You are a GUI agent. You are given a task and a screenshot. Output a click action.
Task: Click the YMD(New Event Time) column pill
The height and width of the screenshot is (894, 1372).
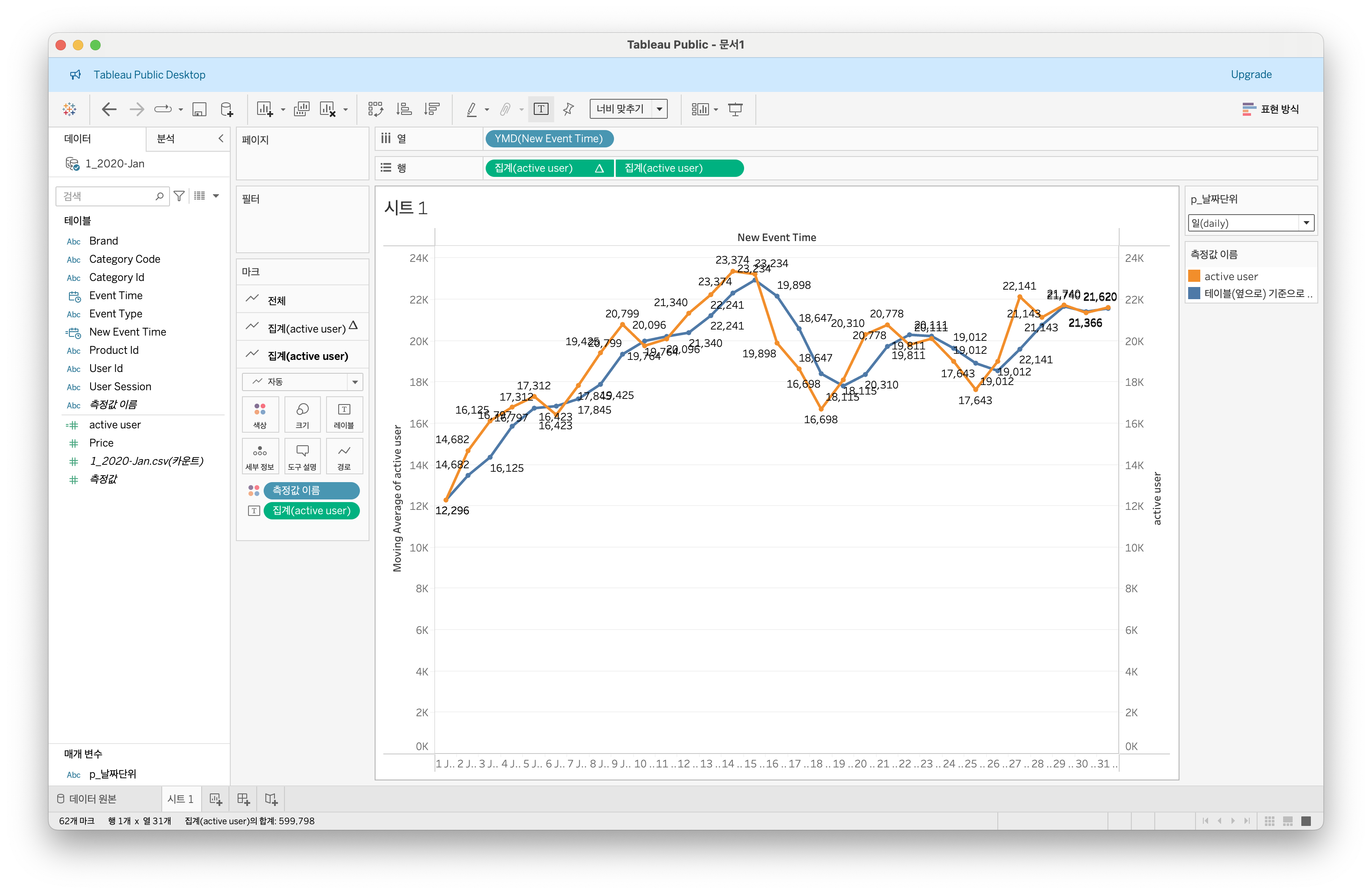tap(549, 139)
